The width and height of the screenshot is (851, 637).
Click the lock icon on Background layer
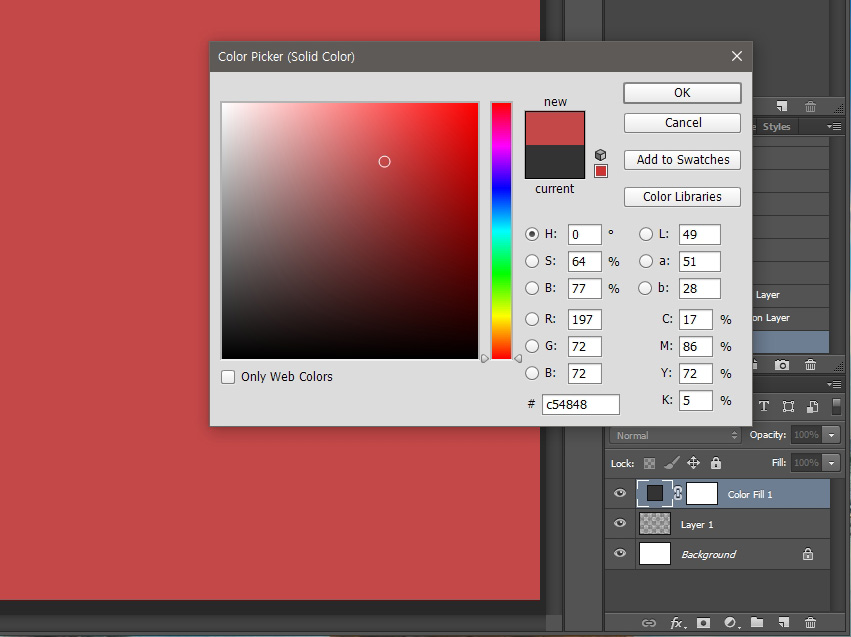(x=808, y=554)
